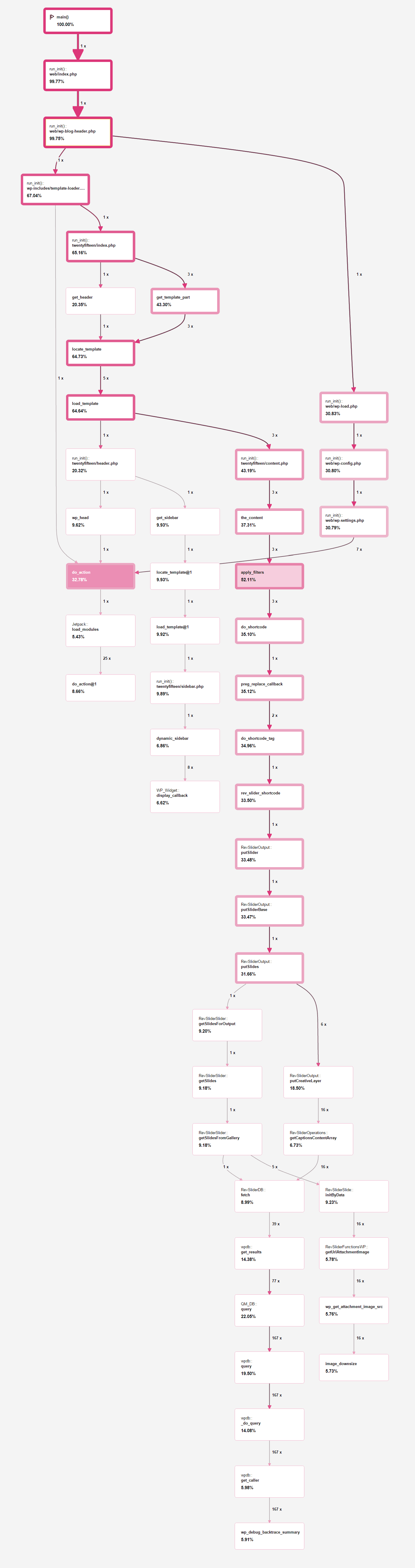Select the load_template 64.64% node

tap(100, 407)
